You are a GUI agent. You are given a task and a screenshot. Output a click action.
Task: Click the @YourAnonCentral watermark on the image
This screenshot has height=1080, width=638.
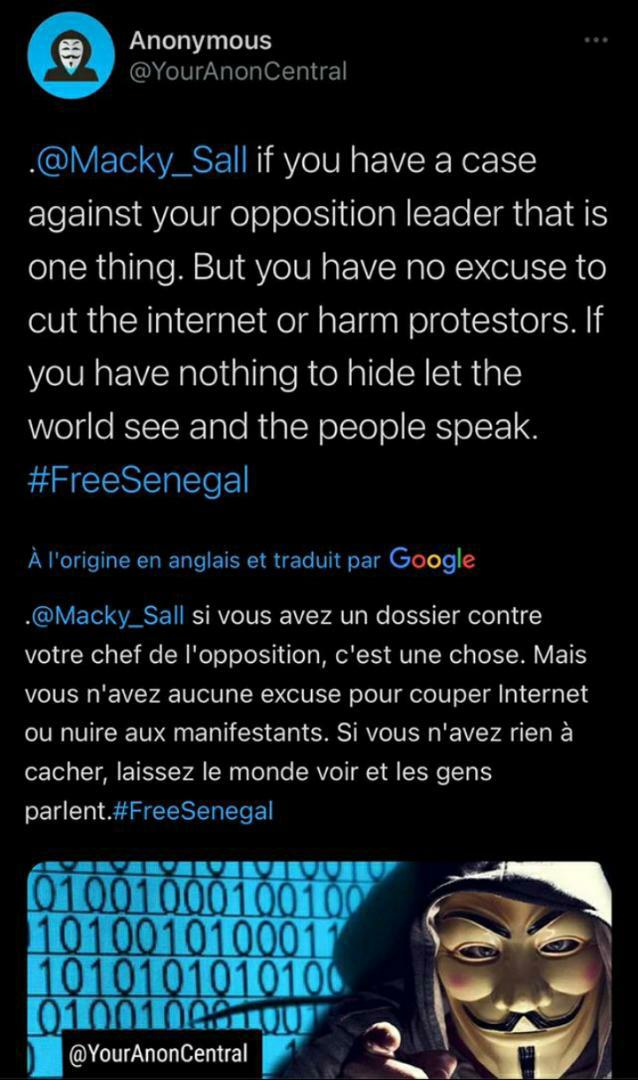point(160,1053)
